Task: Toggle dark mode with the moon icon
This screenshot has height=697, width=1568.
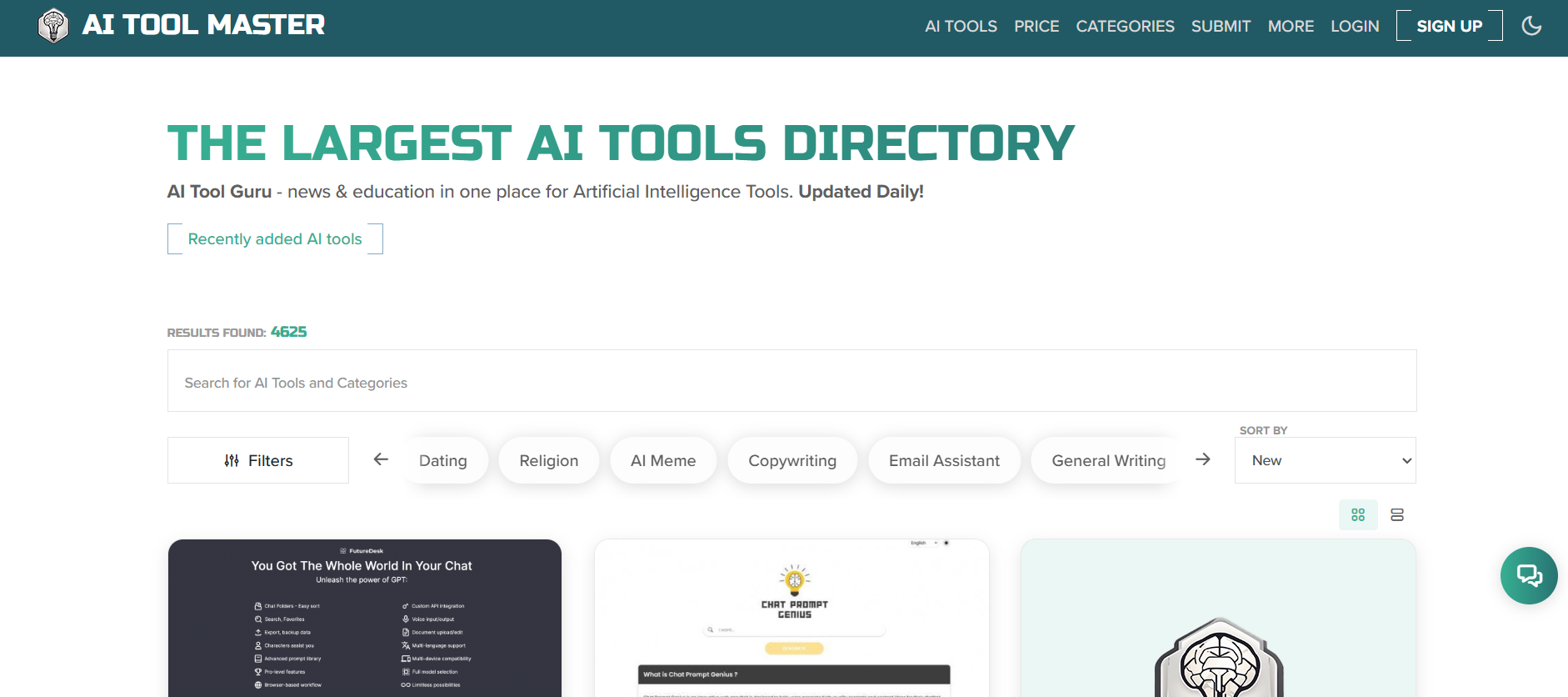Action: pos(1531,26)
